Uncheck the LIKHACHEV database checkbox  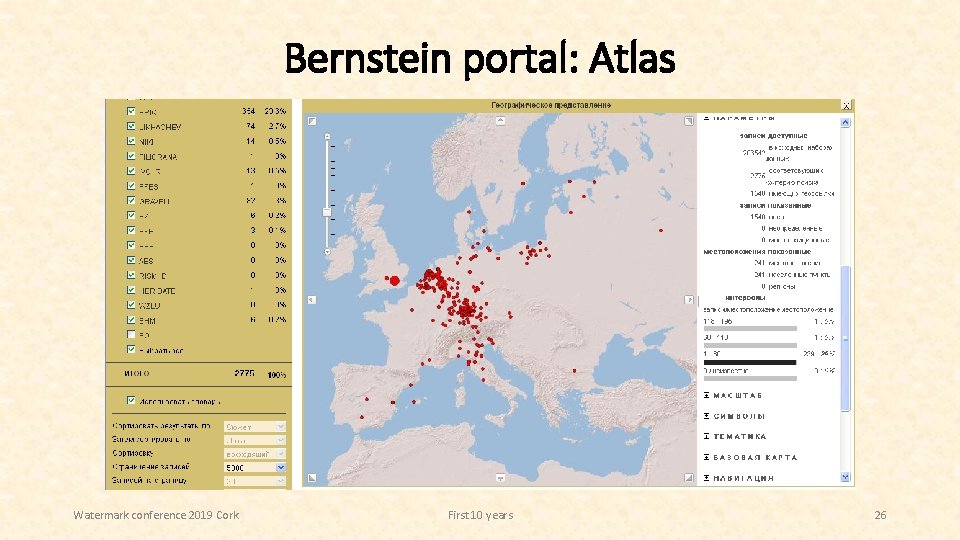tap(130, 126)
